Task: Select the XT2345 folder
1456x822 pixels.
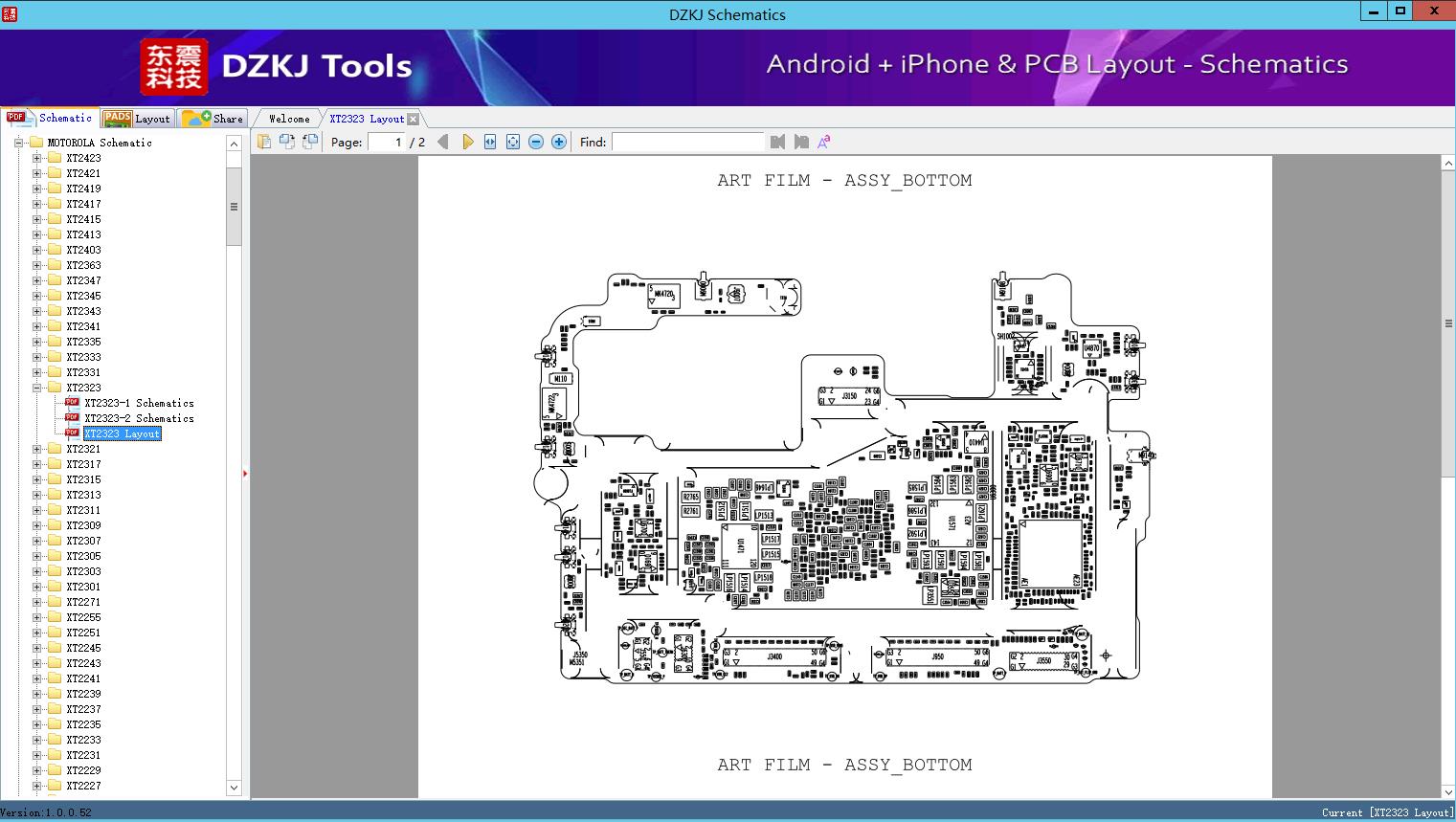Action: (83, 296)
